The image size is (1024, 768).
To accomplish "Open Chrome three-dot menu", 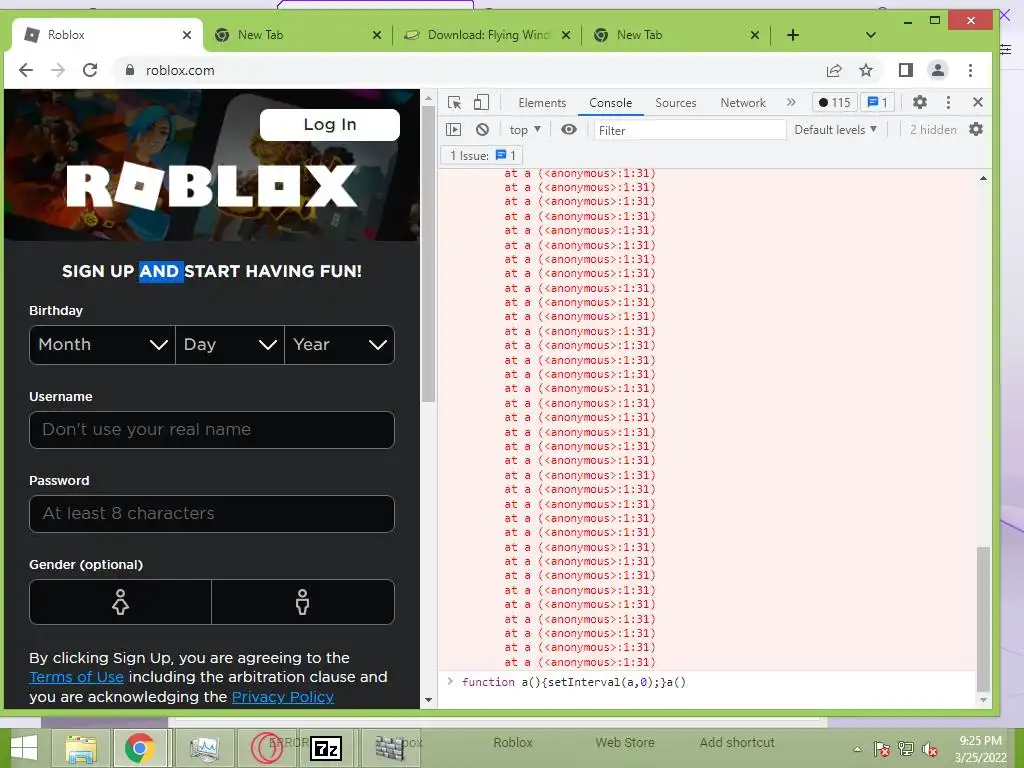I will pyautogui.click(x=970, y=70).
